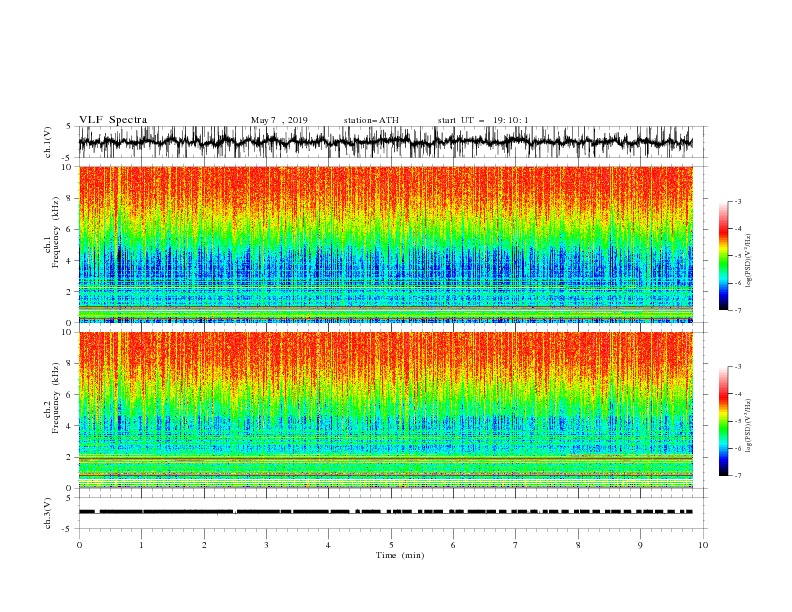Click the ch.3 black pulse trace

(x=385, y=512)
